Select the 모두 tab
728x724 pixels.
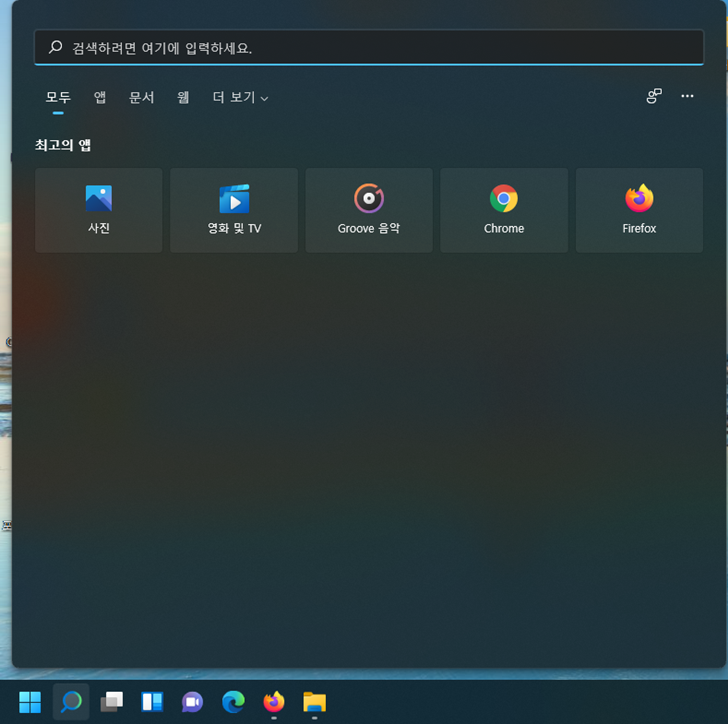(58, 98)
